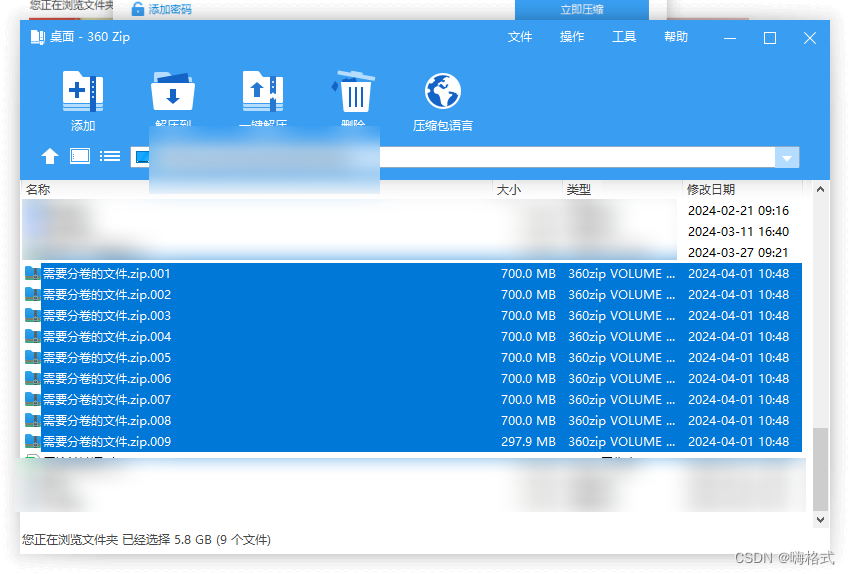Click date 2024-03-11 16:40
The width and height of the screenshot is (850, 574).
tap(738, 231)
